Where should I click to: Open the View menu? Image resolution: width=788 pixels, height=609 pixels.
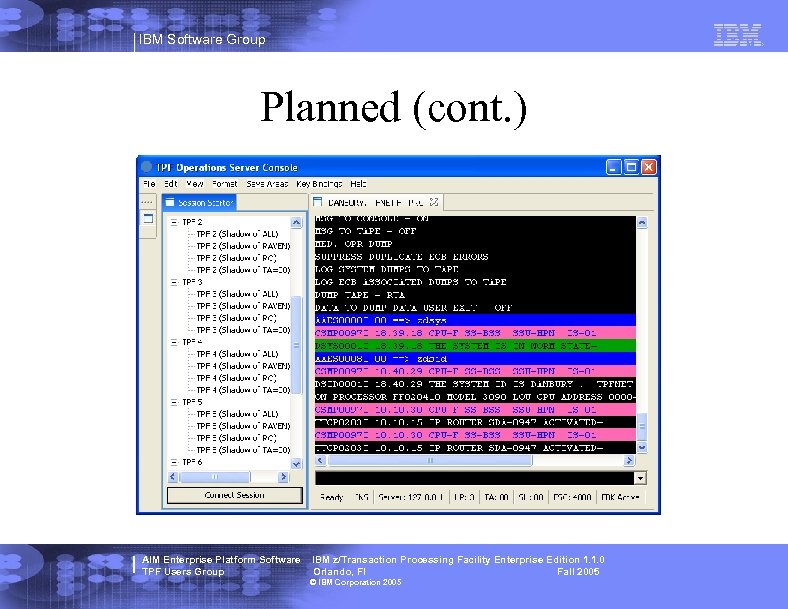[x=195, y=184]
